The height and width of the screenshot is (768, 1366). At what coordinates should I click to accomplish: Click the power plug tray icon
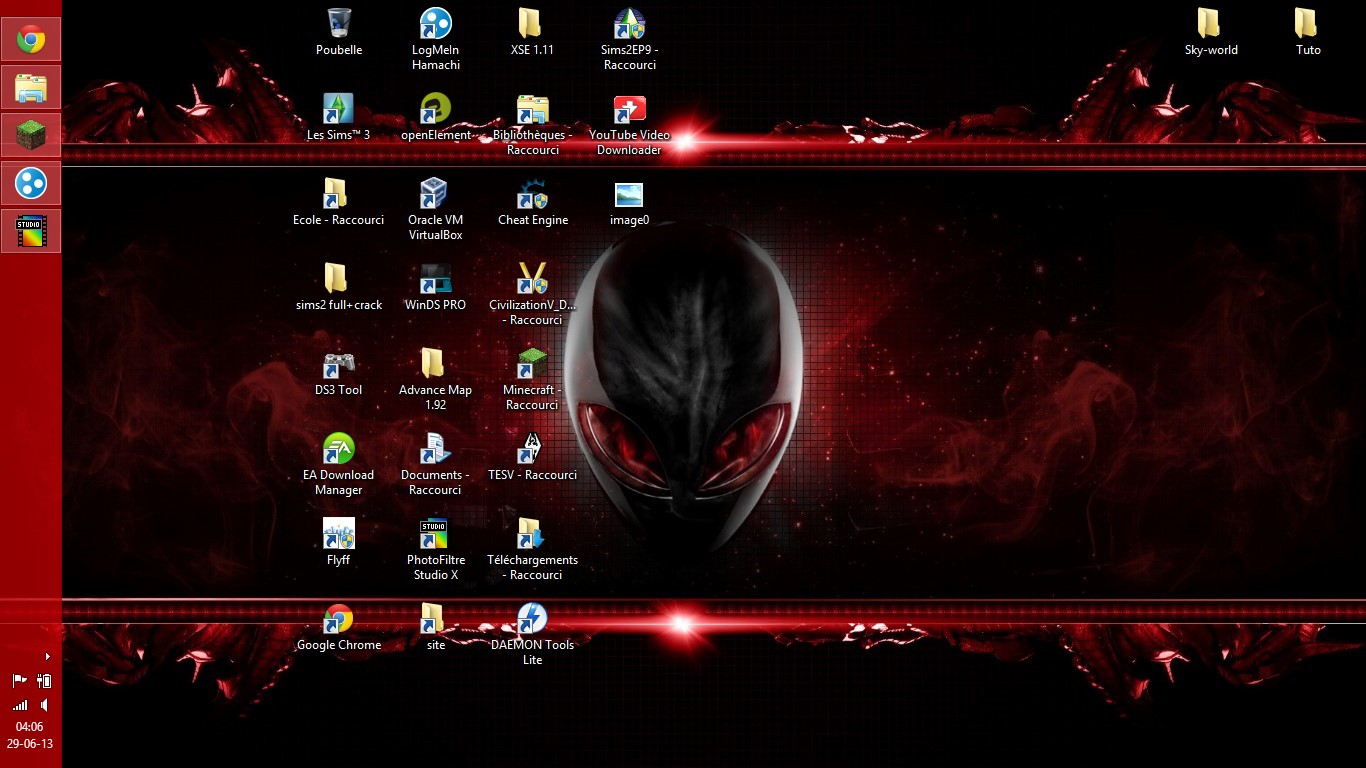[x=43, y=681]
